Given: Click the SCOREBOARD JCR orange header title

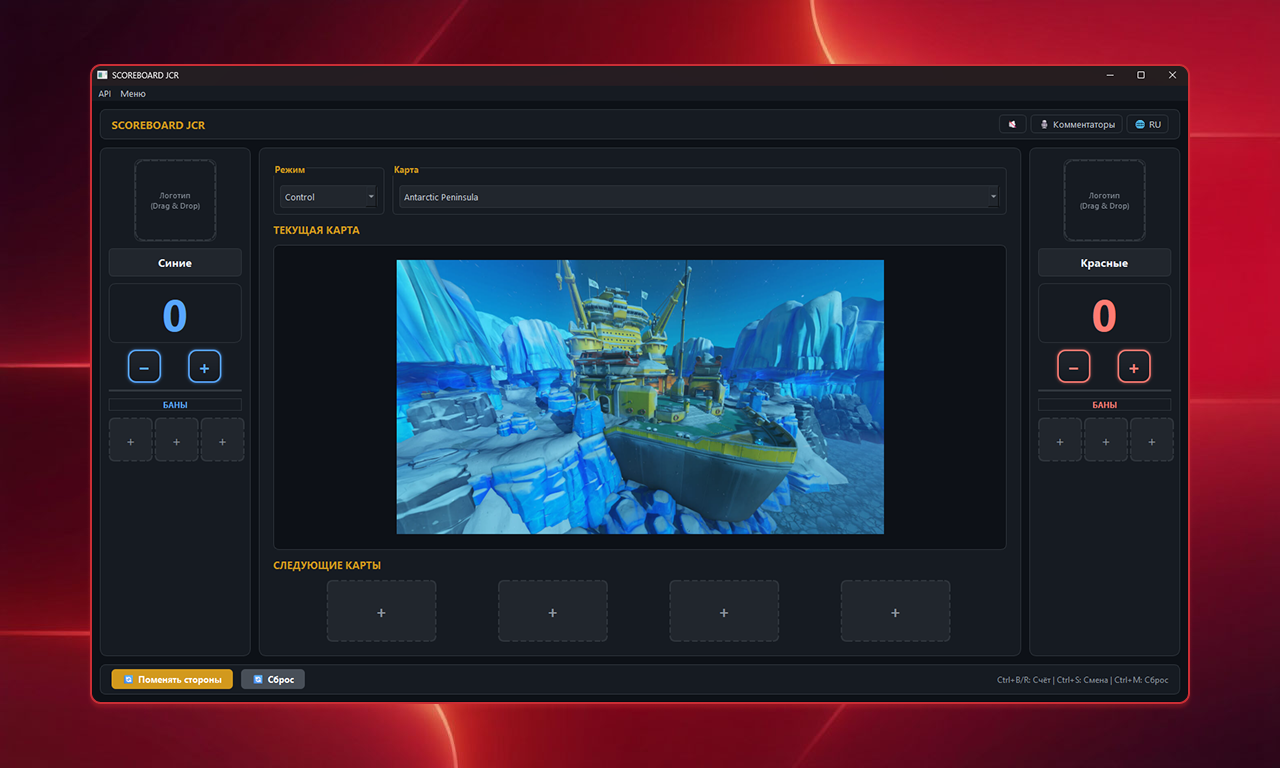Looking at the screenshot, I should [x=158, y=125].
